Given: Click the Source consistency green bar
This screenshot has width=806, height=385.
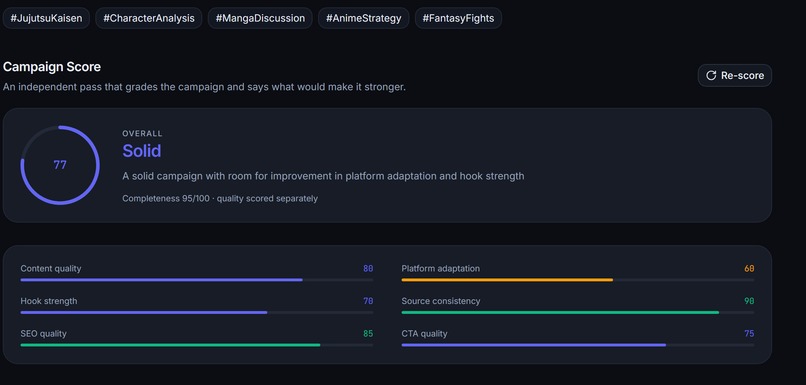Looking at the screenshot, I should pos(560,313).
